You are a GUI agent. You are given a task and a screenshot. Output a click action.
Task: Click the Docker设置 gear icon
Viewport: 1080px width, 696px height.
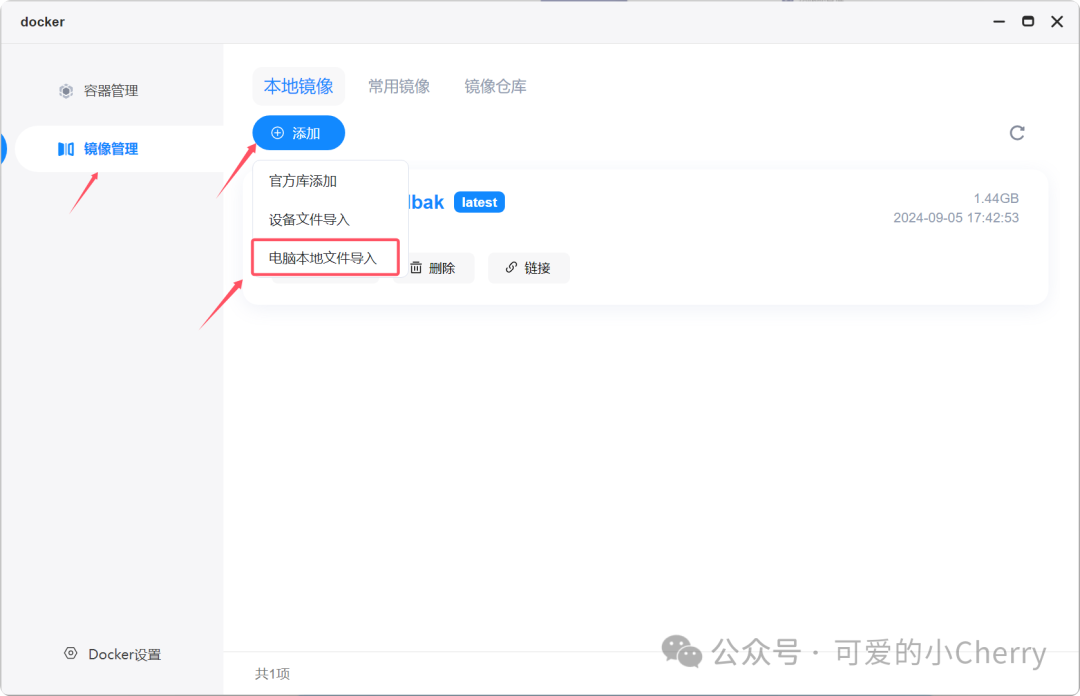(x=70, y=653)
